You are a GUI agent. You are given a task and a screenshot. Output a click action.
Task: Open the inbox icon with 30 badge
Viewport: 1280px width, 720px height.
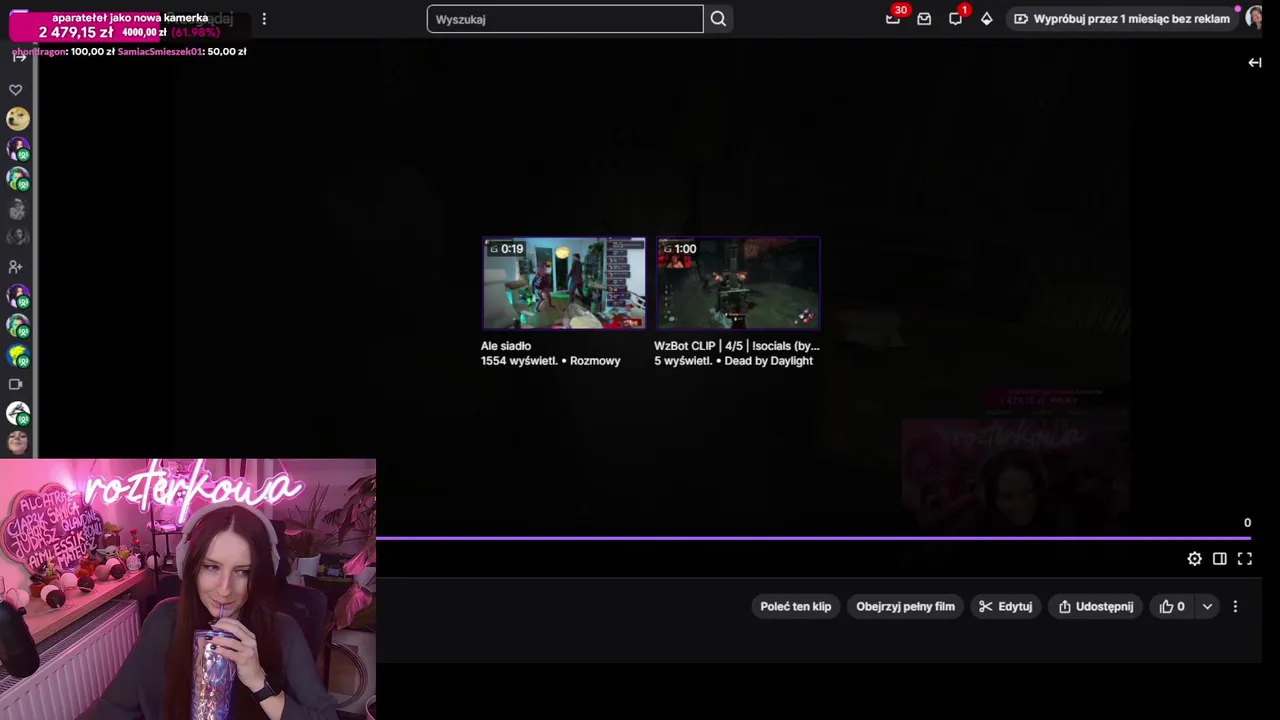tap(893, 18)
